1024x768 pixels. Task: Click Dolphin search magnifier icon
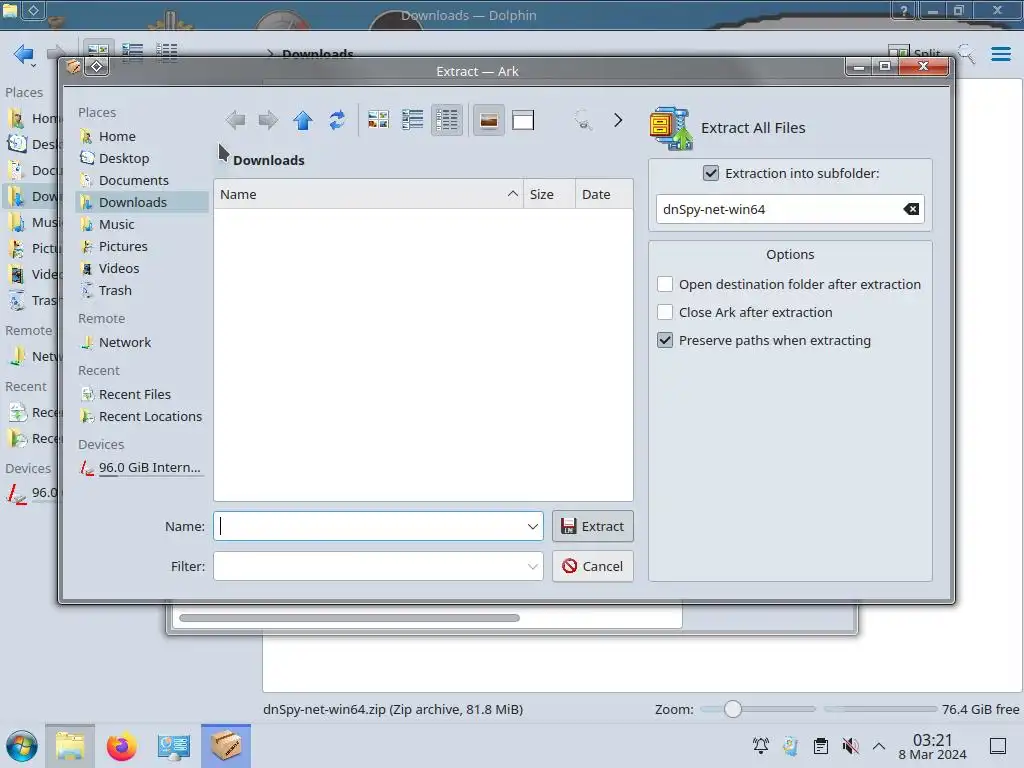tap(966, 54)
